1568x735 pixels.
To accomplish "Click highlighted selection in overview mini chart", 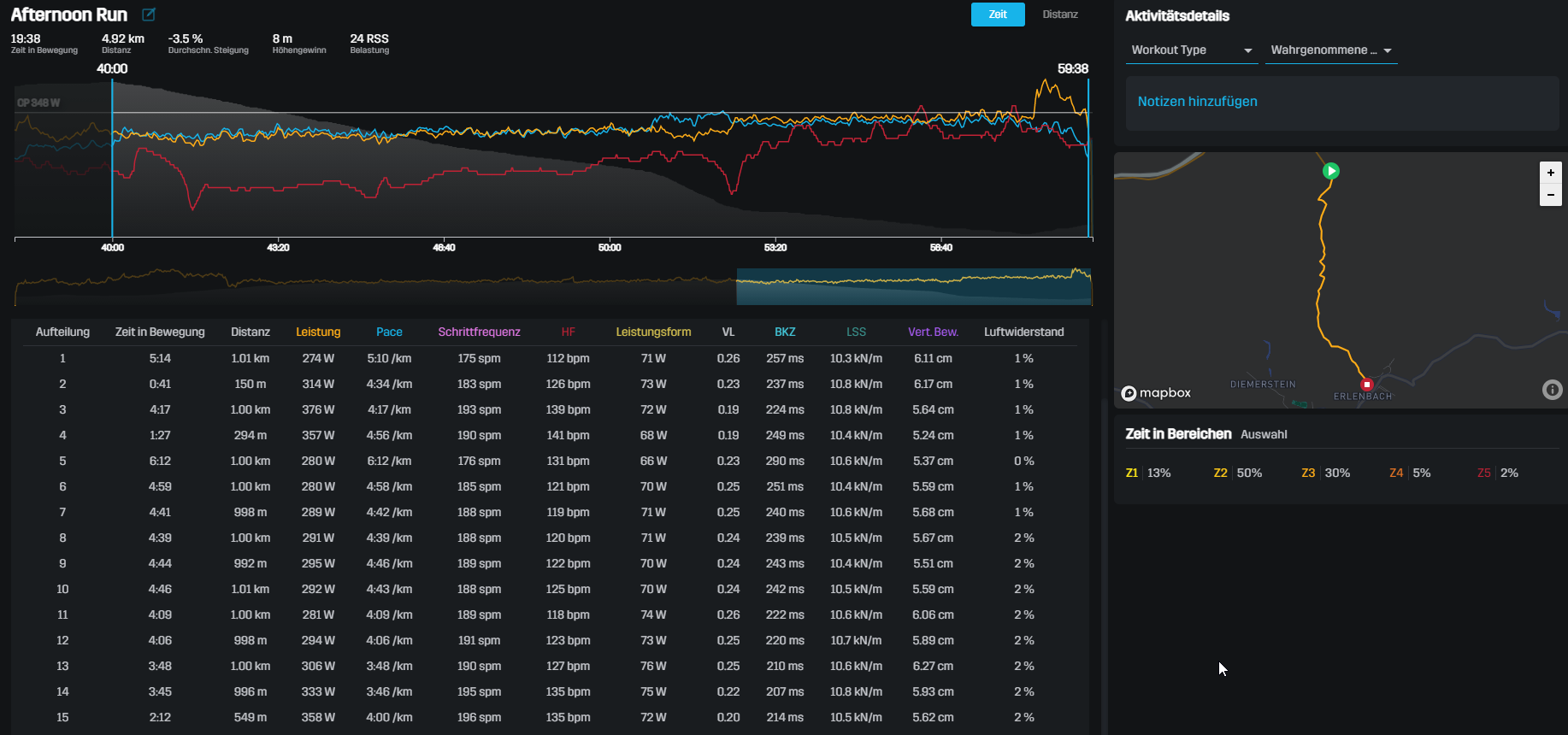I will click(913, 287).
